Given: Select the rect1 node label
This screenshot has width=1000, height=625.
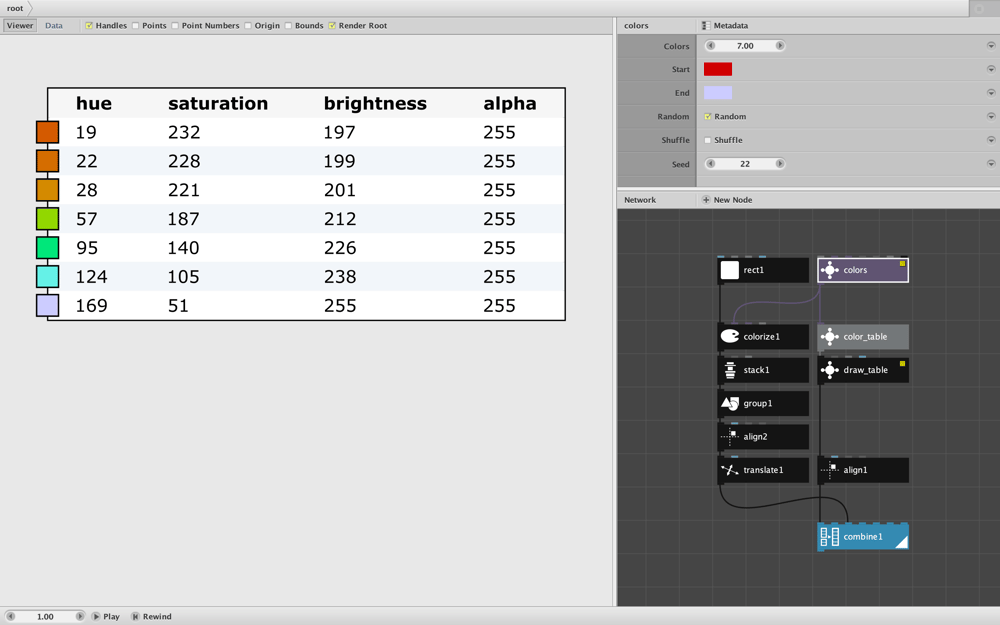Looking at the screenshot, I should point(753,270).
